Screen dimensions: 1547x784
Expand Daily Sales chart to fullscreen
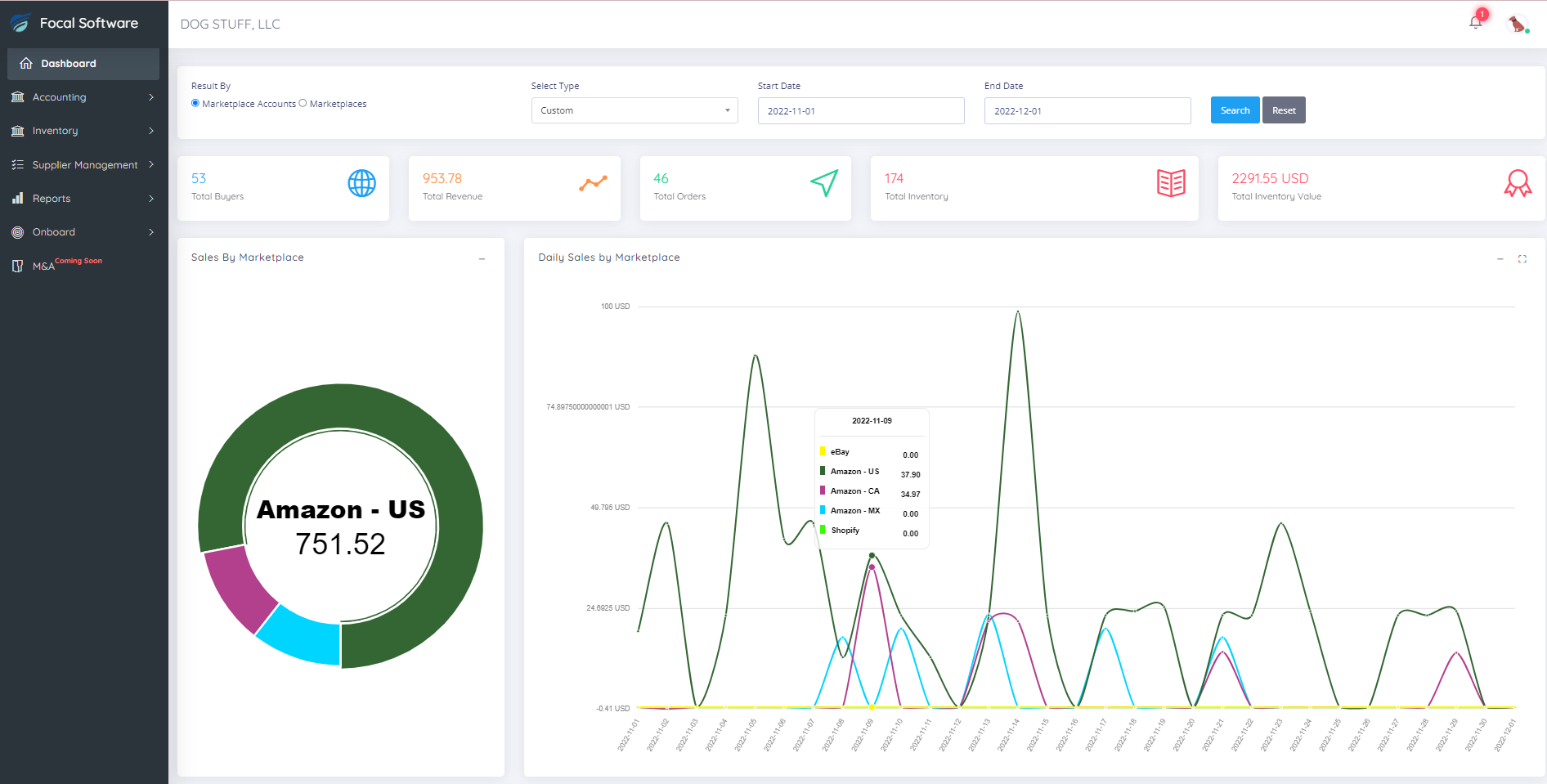[x=1522, y=259]
